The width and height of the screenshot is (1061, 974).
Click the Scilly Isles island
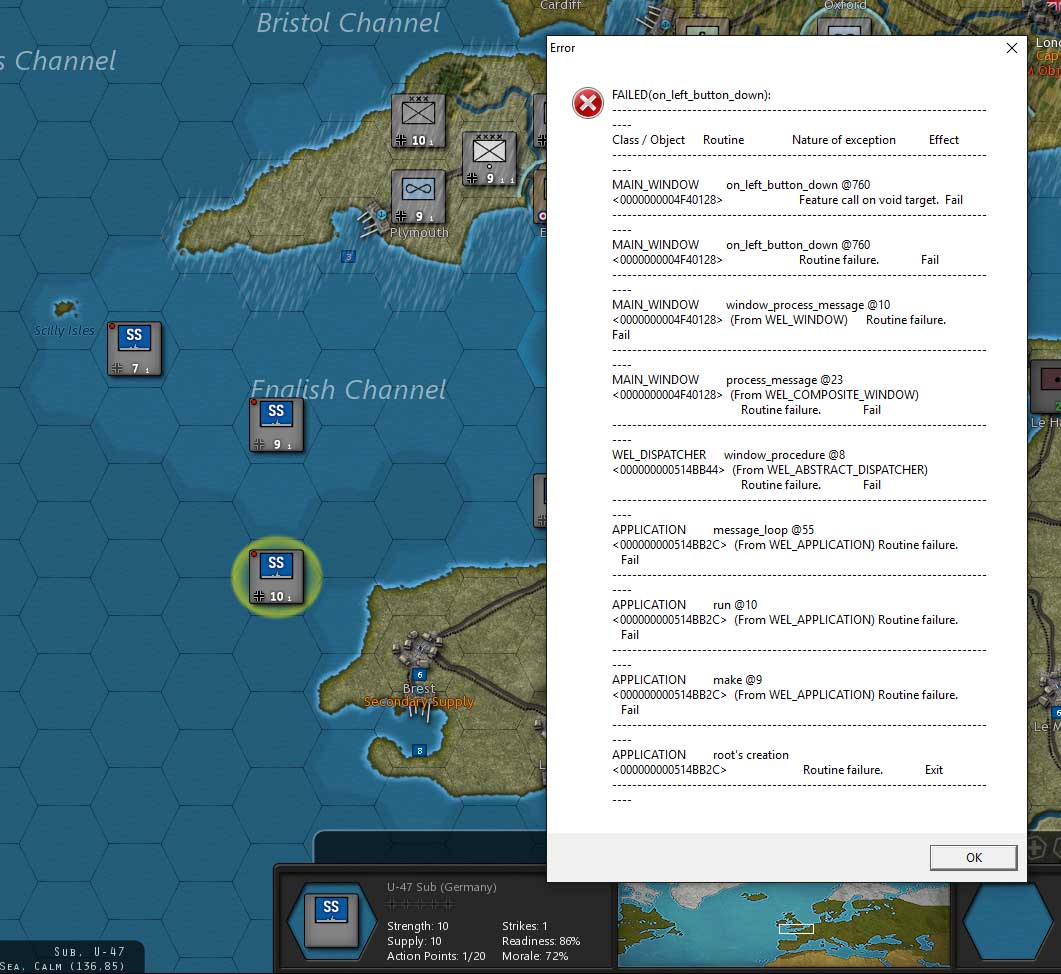point(65,309)
